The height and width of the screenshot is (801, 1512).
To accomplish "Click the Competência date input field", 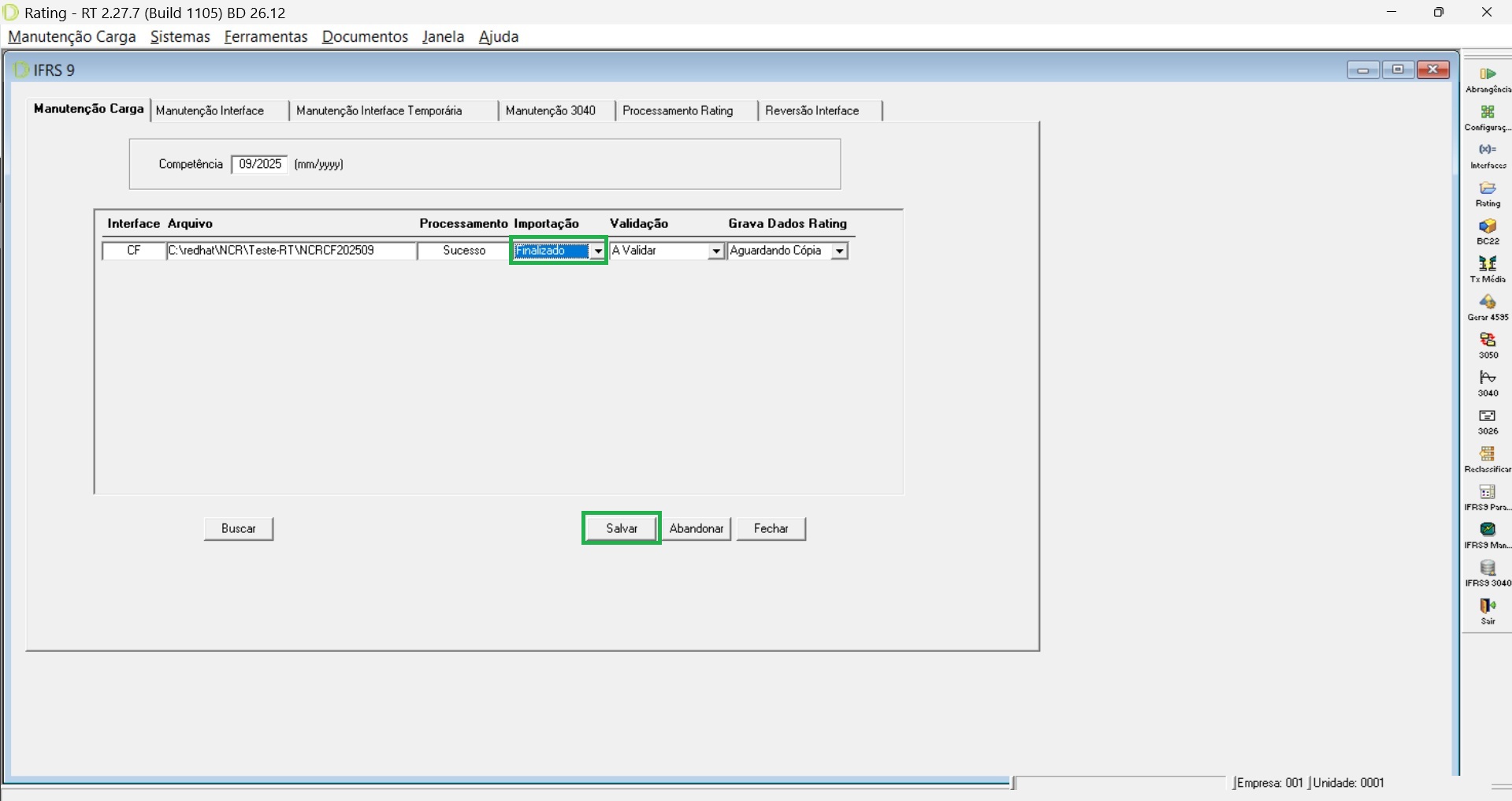I will click(260, 164).
